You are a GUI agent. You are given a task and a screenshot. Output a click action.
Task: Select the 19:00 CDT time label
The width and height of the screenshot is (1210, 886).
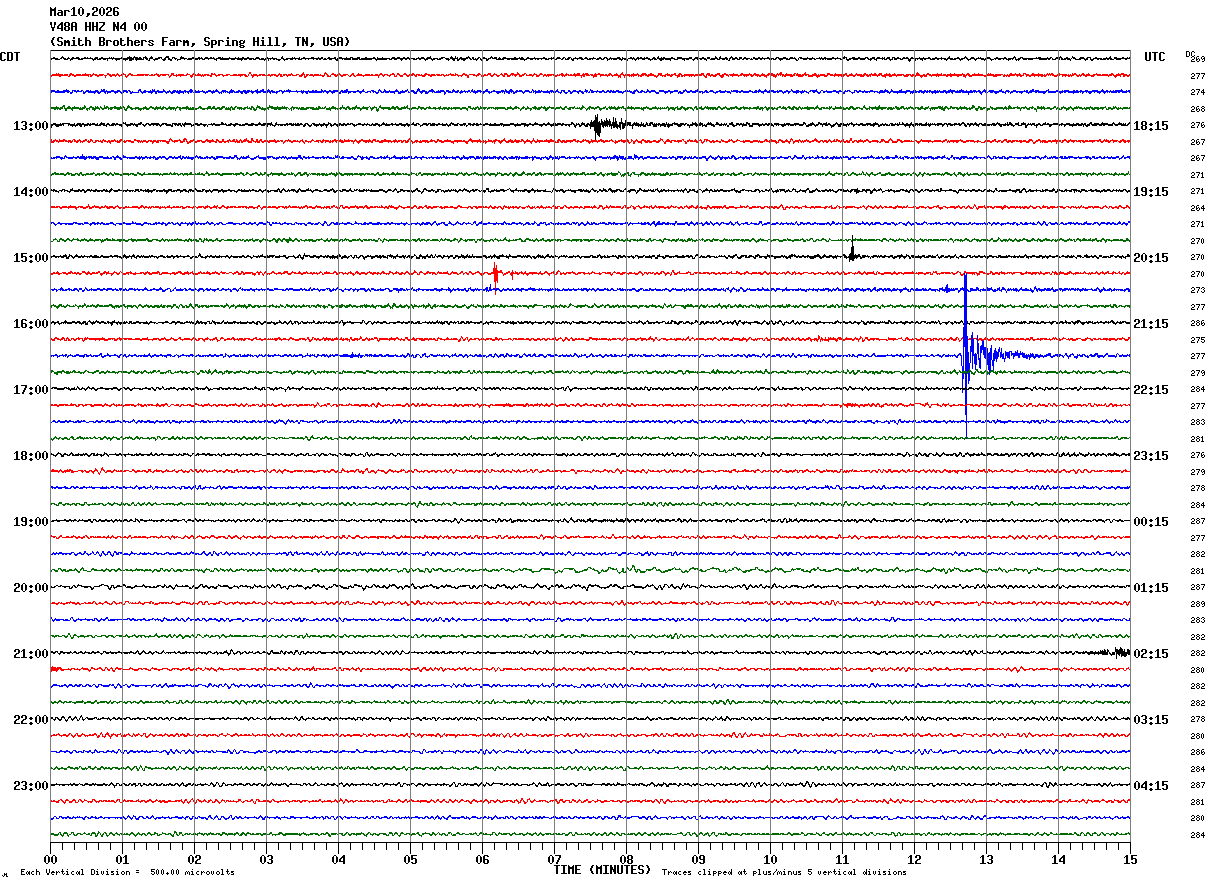click(30, 522)
